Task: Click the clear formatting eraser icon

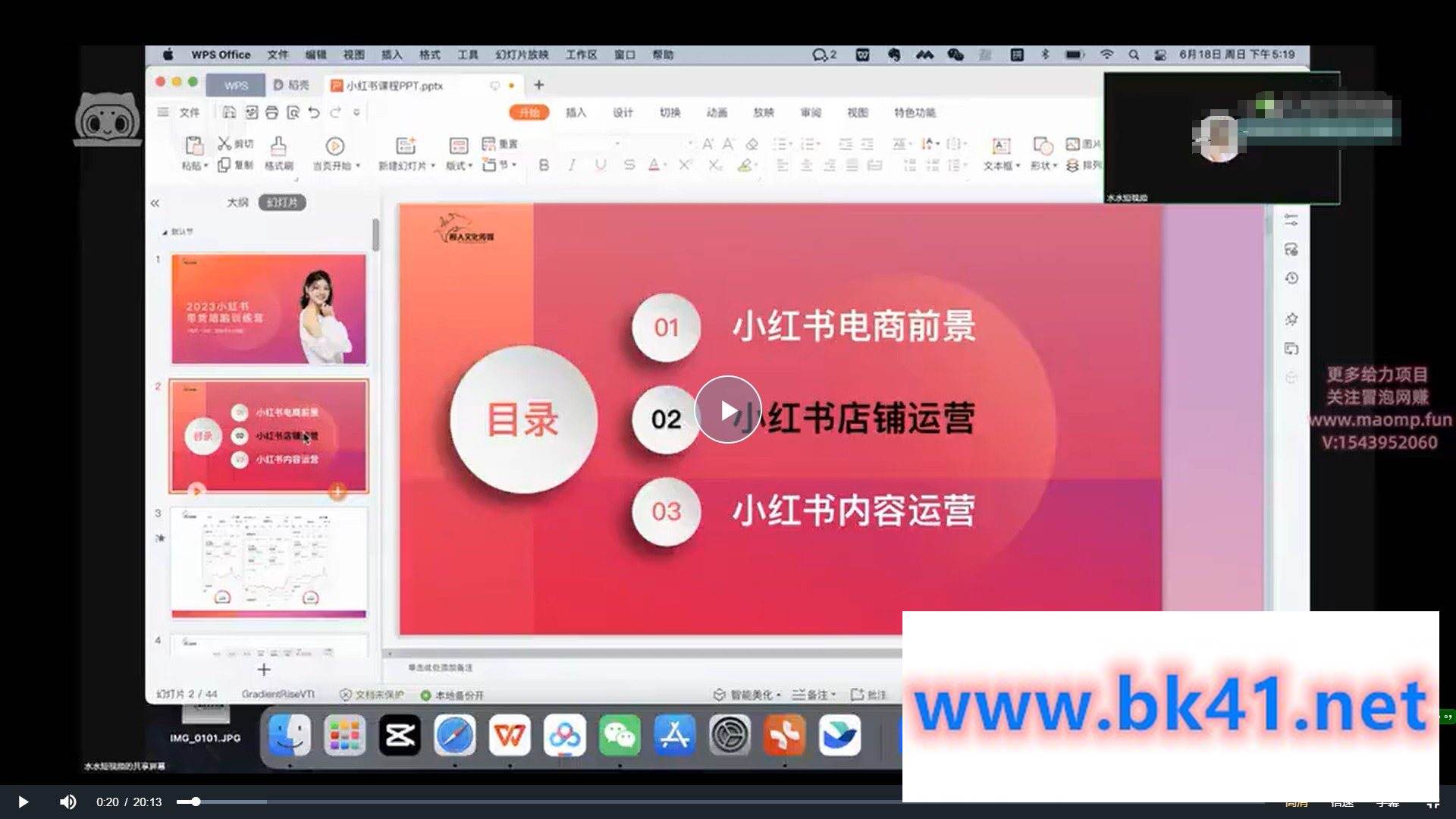Action: coord(752,143)
